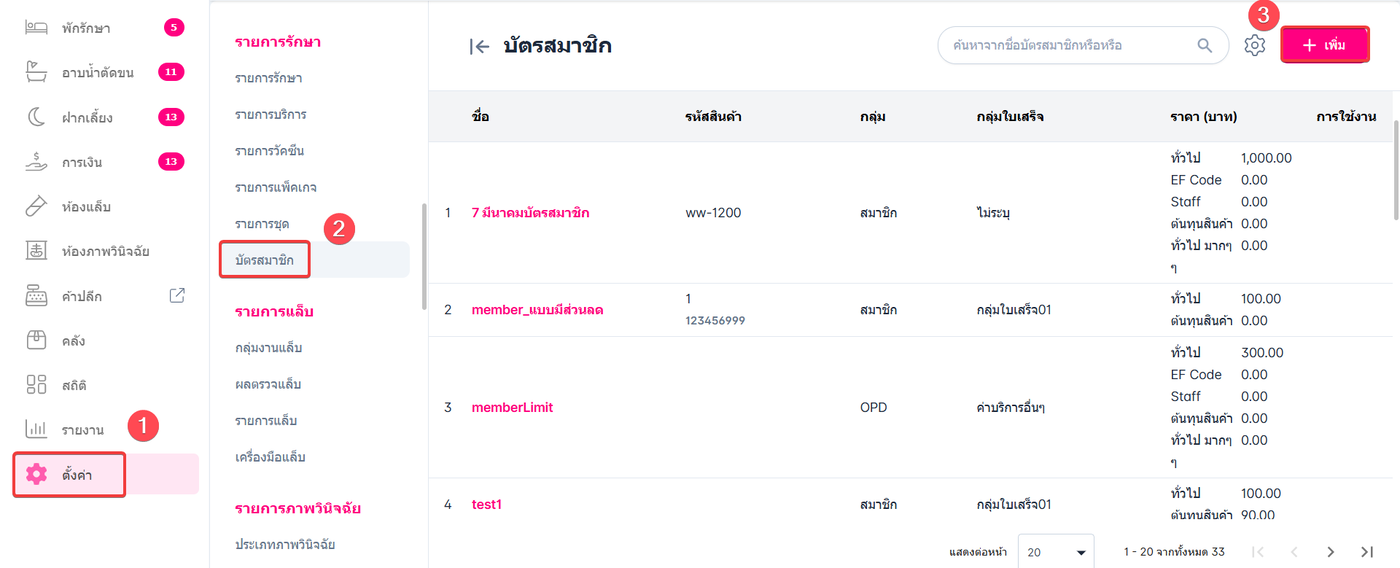Open the สถิติ statistics grid icon
Screen dimensions: 1400x568
pyautogui.click(x=36, y=385)
